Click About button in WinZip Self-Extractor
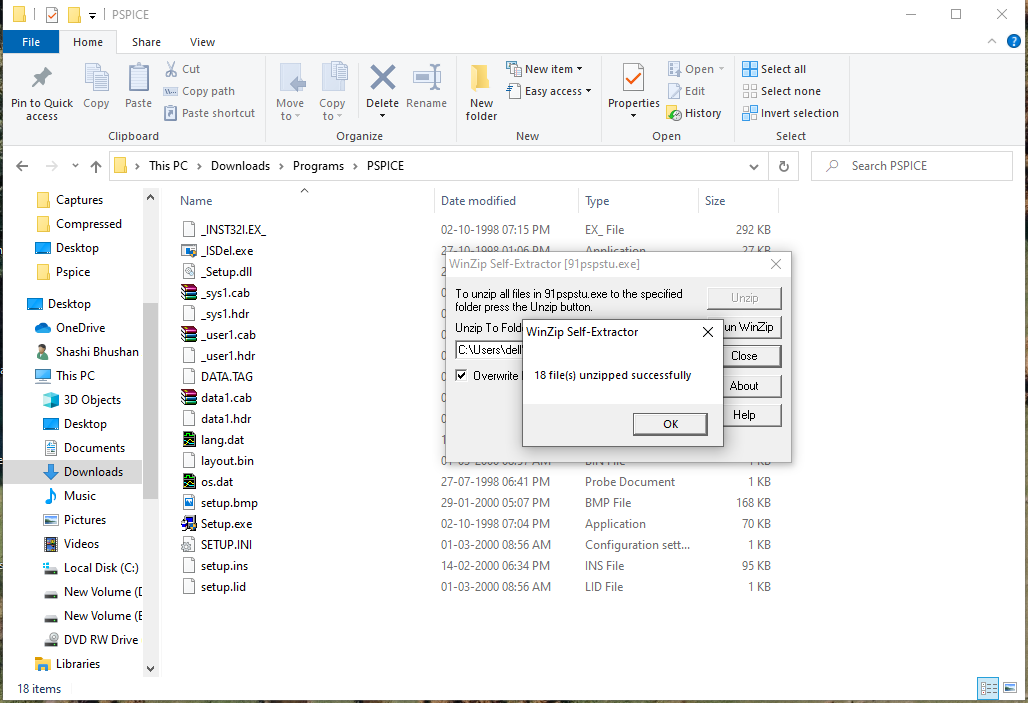 (x=751, y=386)
